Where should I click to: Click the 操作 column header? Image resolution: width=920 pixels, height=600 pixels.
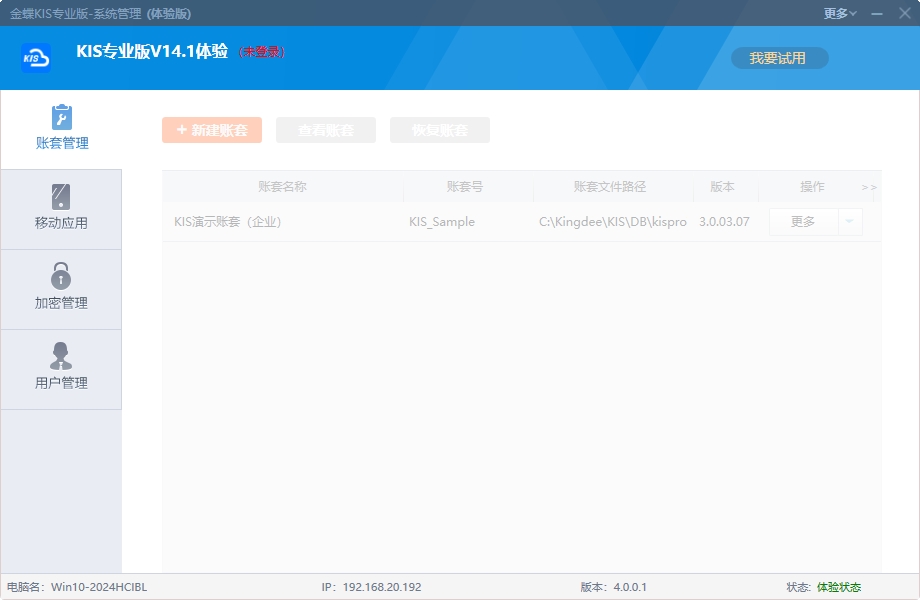tap(812, 187)
